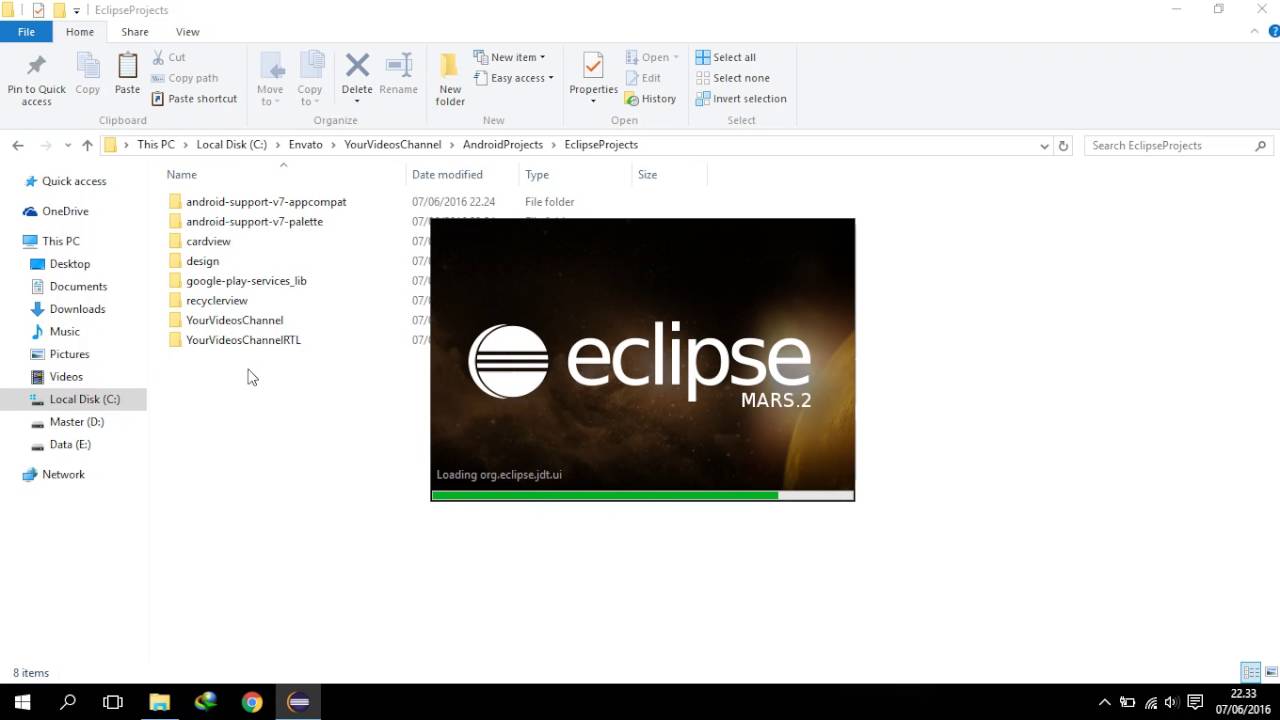
Task: Show hidden system tray icons
Action: 1104,702
